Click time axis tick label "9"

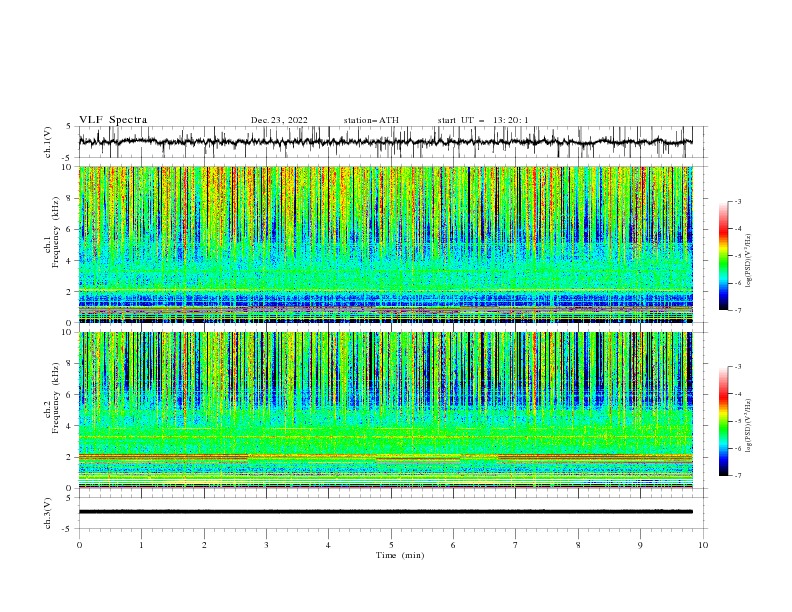[640, 545]
